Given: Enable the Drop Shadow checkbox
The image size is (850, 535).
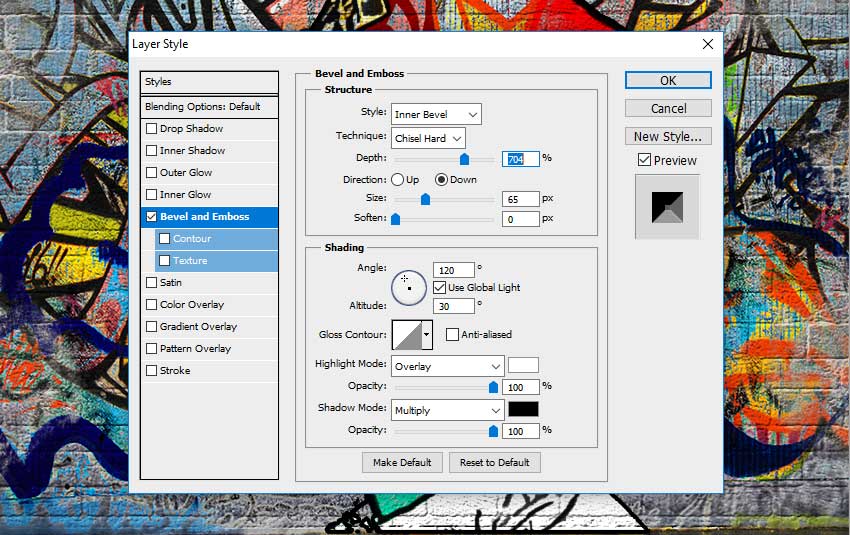Looking at the screenshot, I should click(152, 129).
